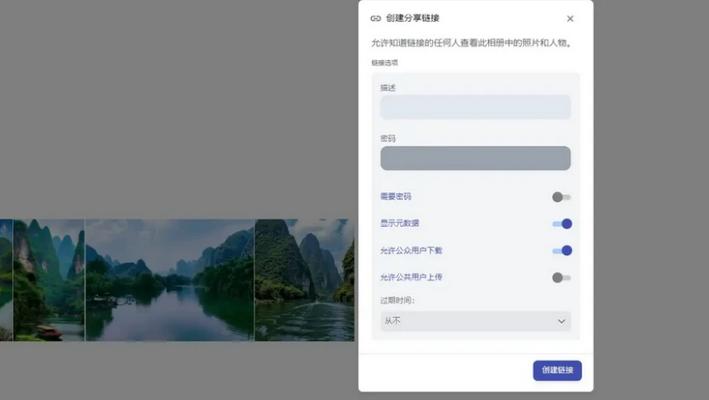Open the dark mountain photo beside dialog
Viewport: 709px width, 400px height.
[x=304, y=280]
